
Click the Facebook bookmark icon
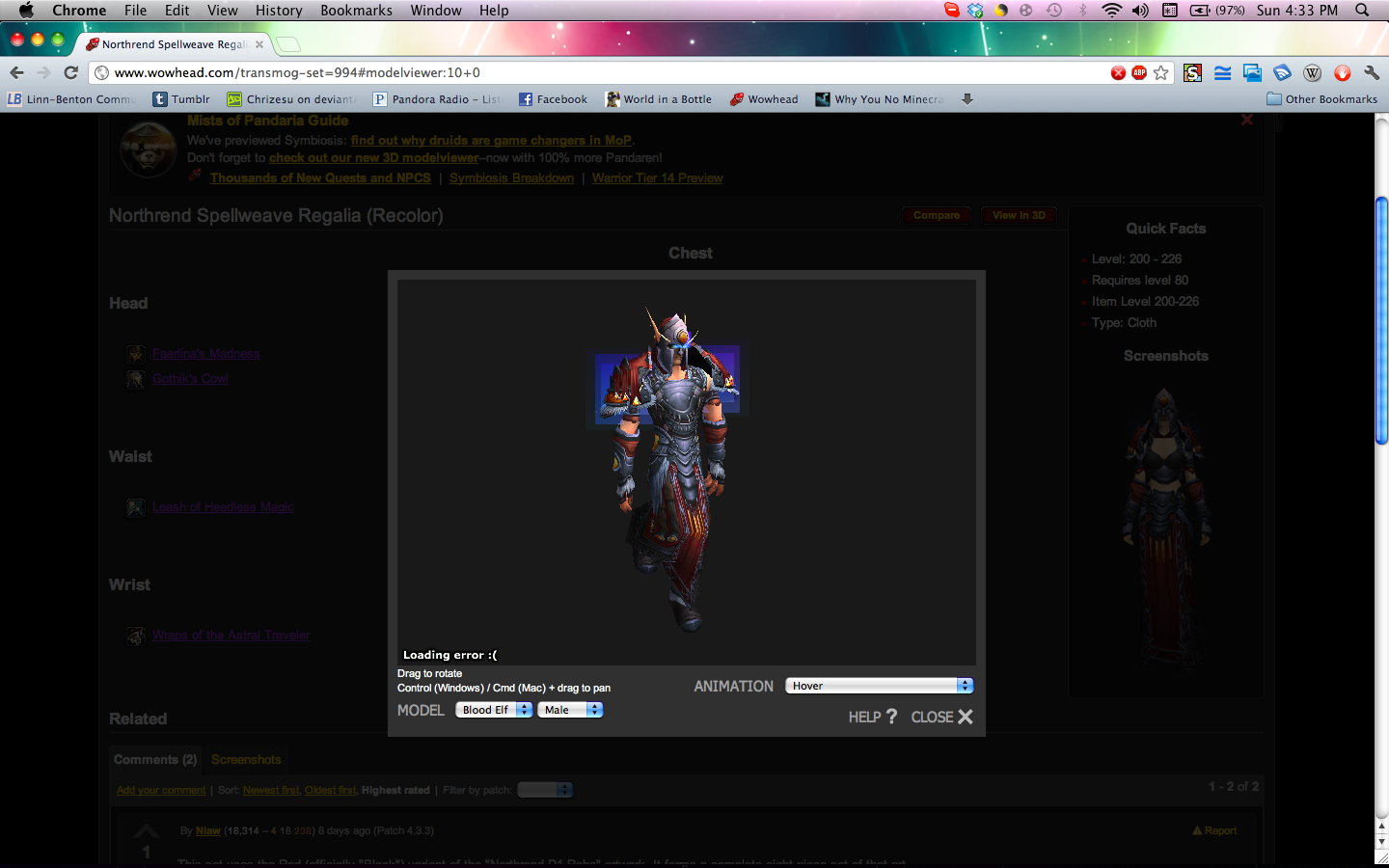[526, 98]
